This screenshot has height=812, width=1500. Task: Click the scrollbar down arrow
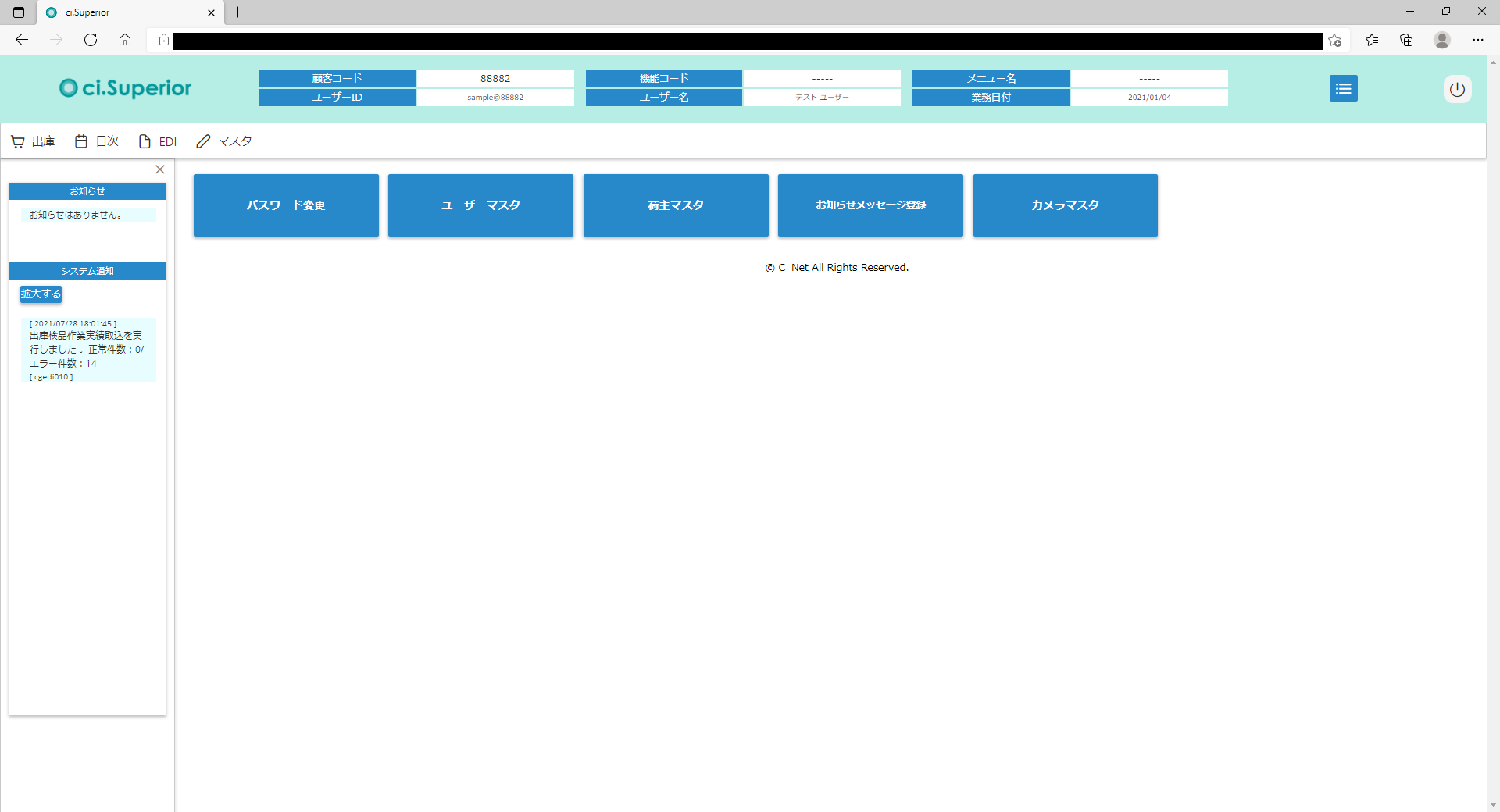pyautogui.click(x=1493, y=805)
